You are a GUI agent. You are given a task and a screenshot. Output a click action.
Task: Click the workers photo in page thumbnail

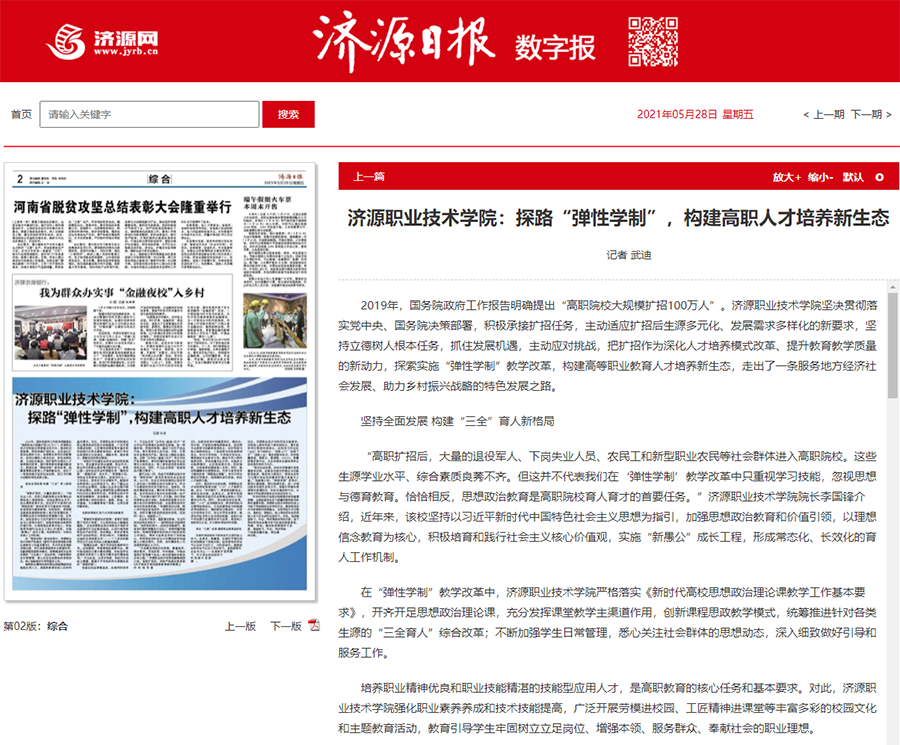[275, 321]
